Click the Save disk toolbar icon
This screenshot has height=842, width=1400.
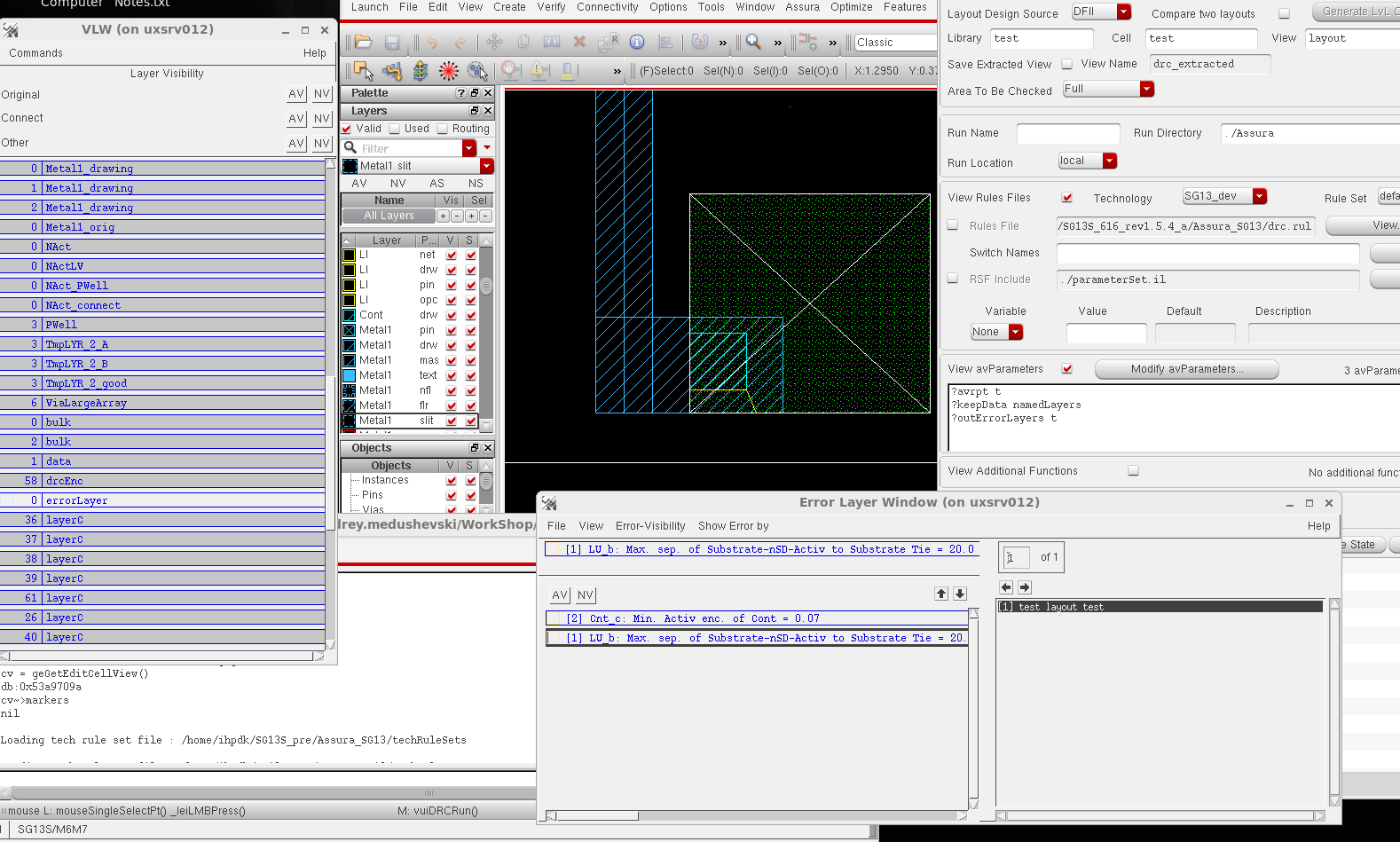point(391,42)
